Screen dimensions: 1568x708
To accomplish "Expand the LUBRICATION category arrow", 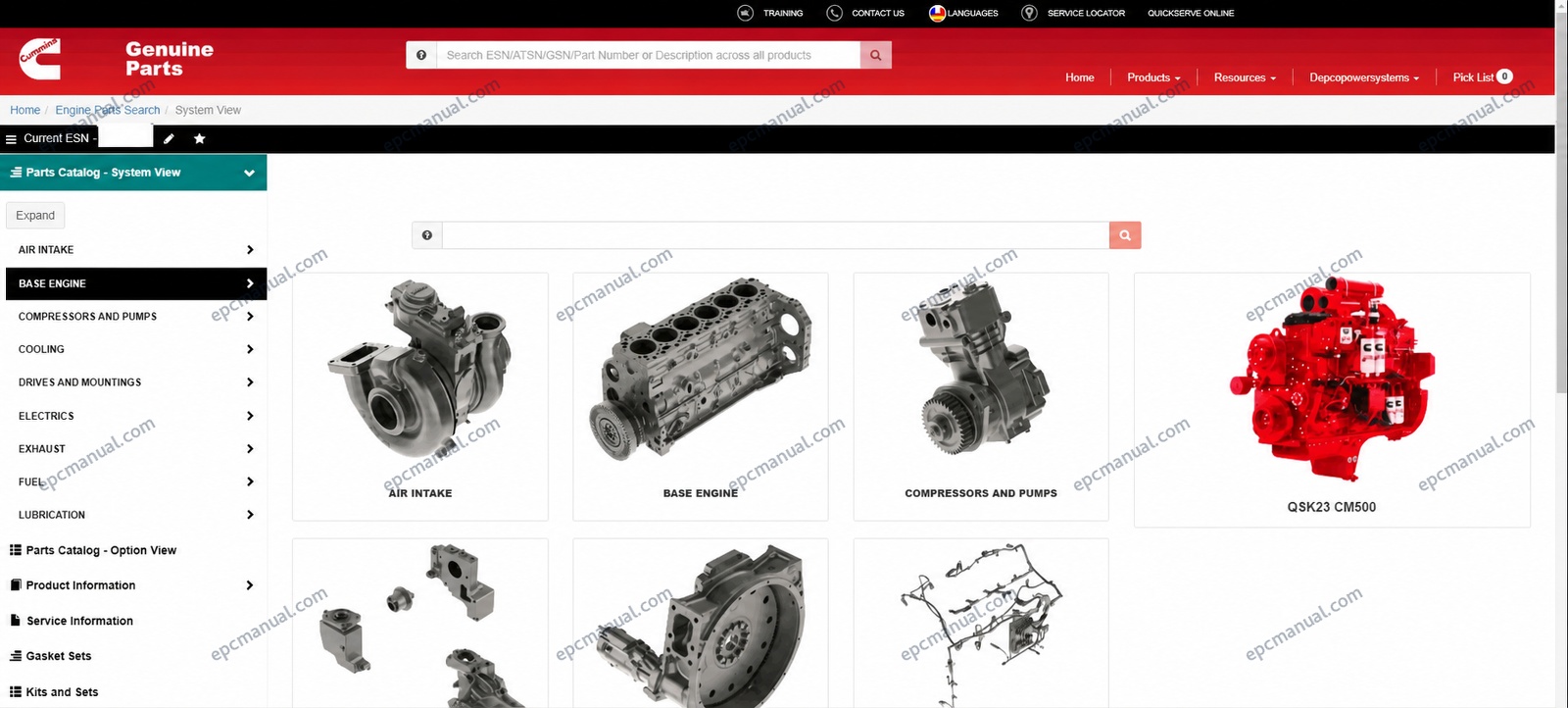I will point(250,515).
